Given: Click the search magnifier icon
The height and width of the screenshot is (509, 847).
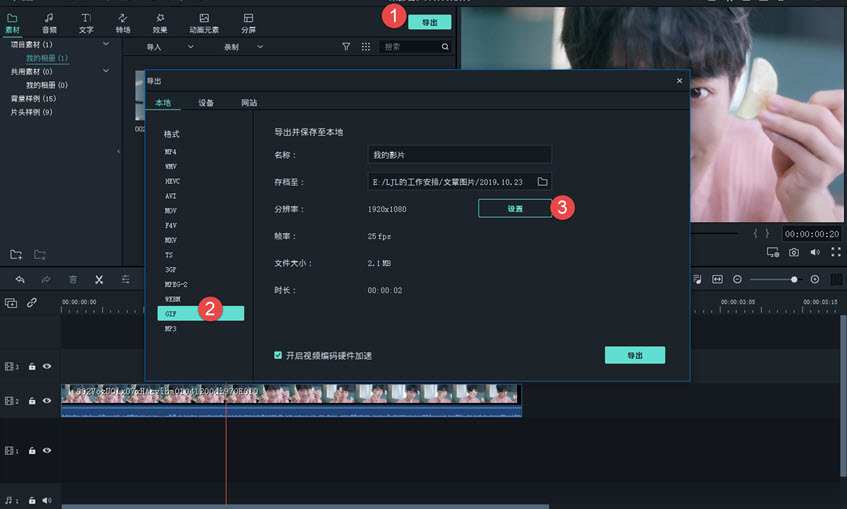Looking at the screenshot, I should [x=445, y=47].
